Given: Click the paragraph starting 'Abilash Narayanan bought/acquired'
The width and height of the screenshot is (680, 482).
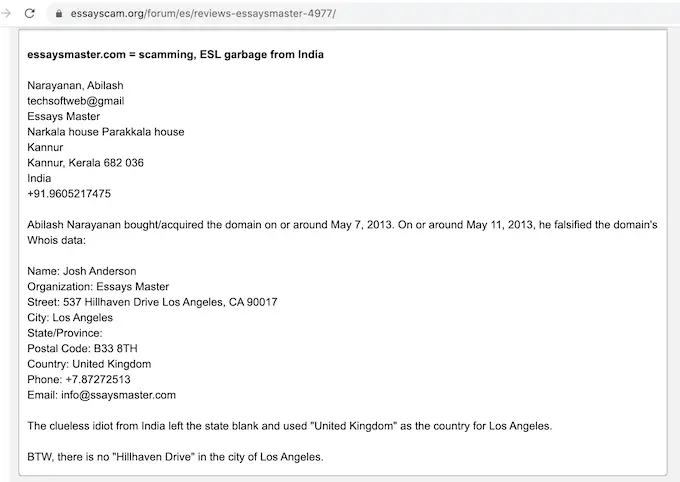Looking at the screenshot, I should pyautogui.click(x=342, y=225).
